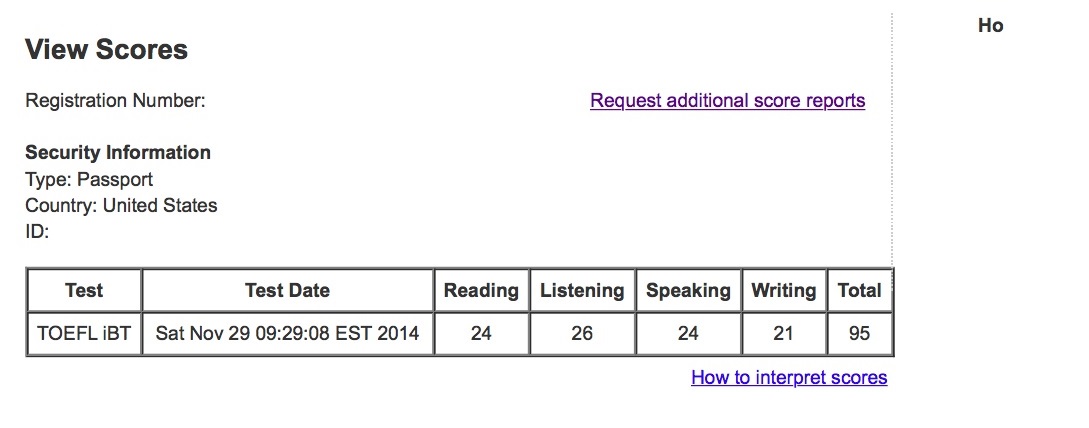Click the Listening column header
Screen dimensions: 1089x428
[582, 290]
